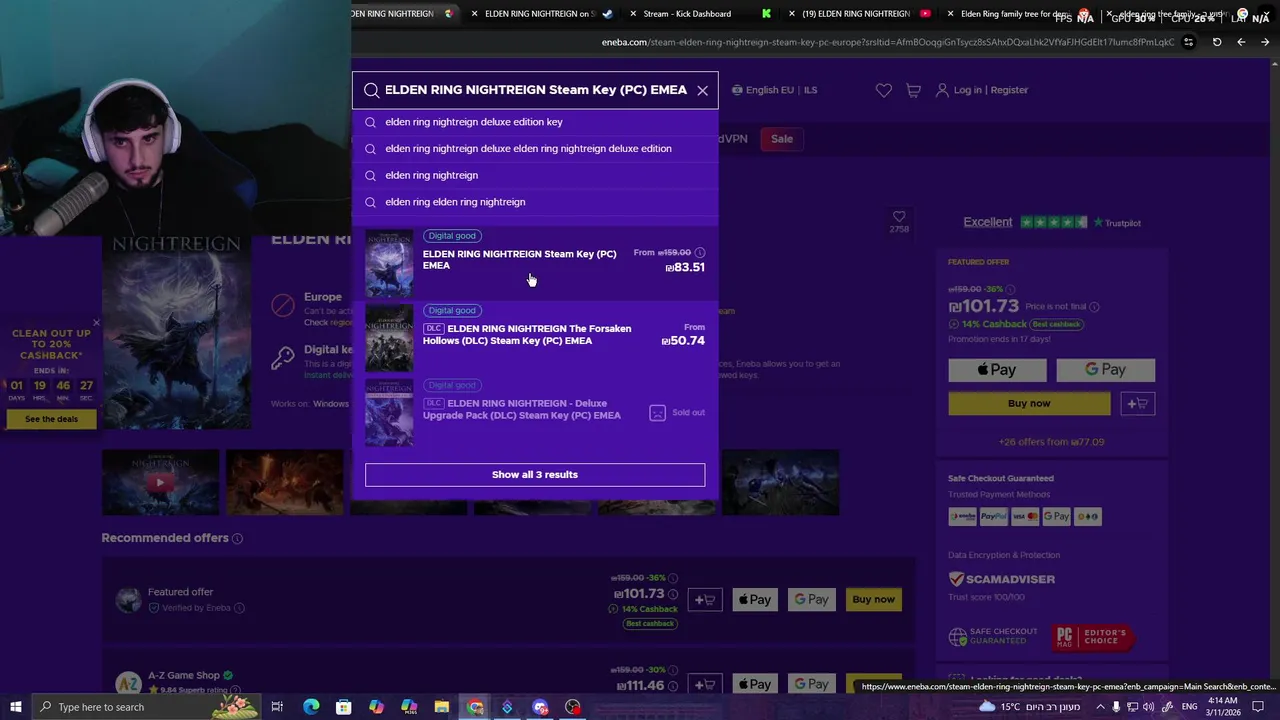This screenshot has width=1280, height=720.
Task: Play the trailer video thumbnail
Action: pos(160,482)
